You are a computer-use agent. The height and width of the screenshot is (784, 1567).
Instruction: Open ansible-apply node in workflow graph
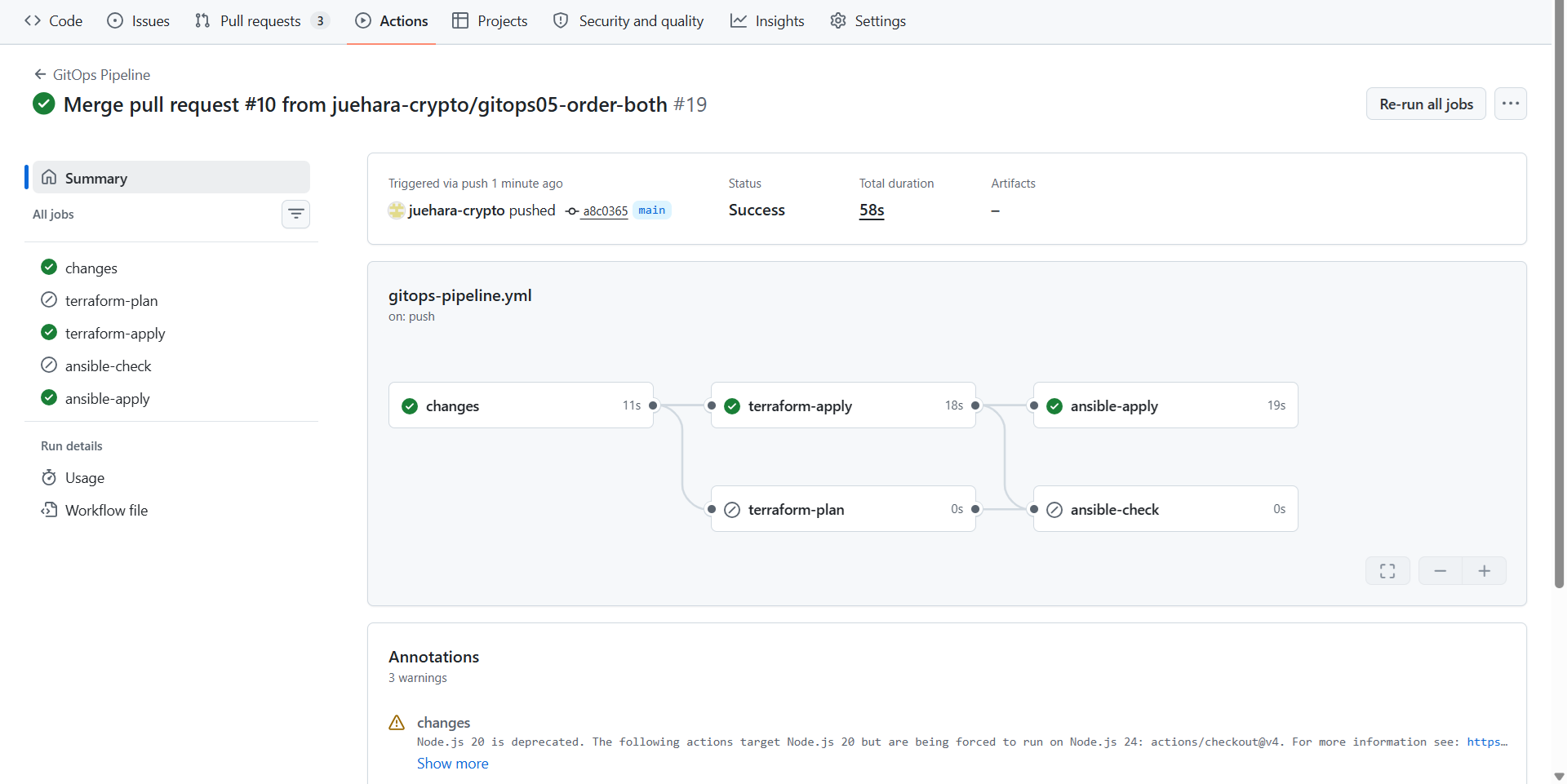(1165, 405)
